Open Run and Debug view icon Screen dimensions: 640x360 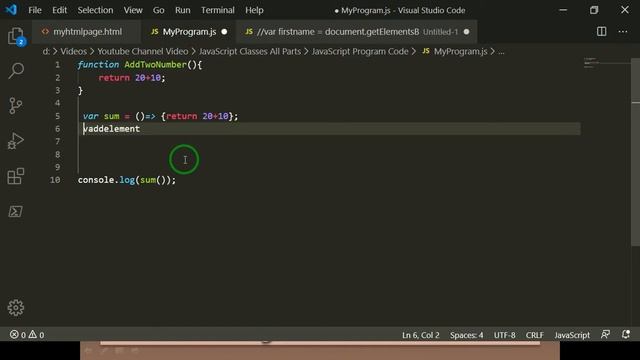tap(16, 141)
